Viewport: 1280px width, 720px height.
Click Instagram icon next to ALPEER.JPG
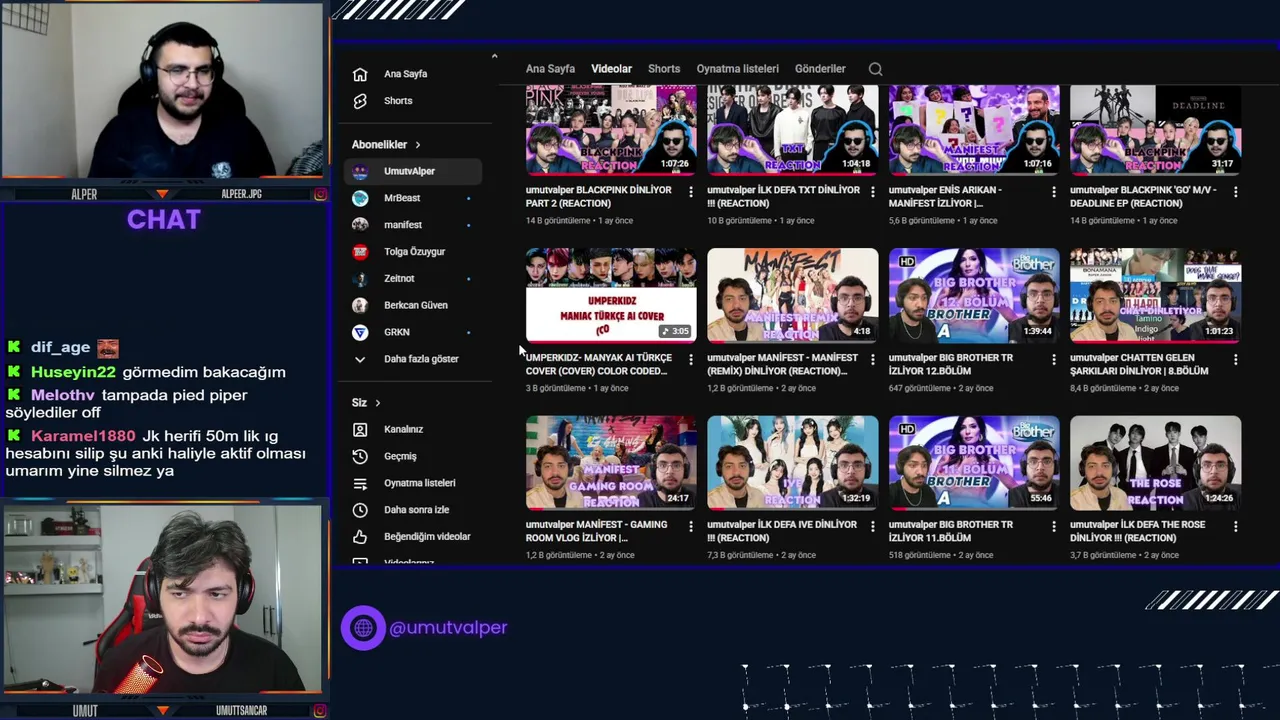coord(320,194)
